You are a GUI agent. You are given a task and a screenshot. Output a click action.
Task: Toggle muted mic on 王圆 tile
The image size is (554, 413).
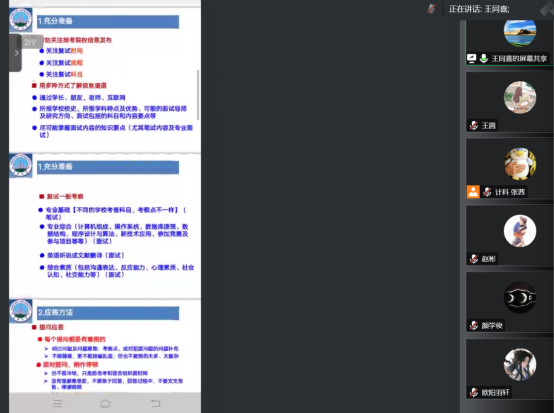pyautogui.click(x=474, y=125)
